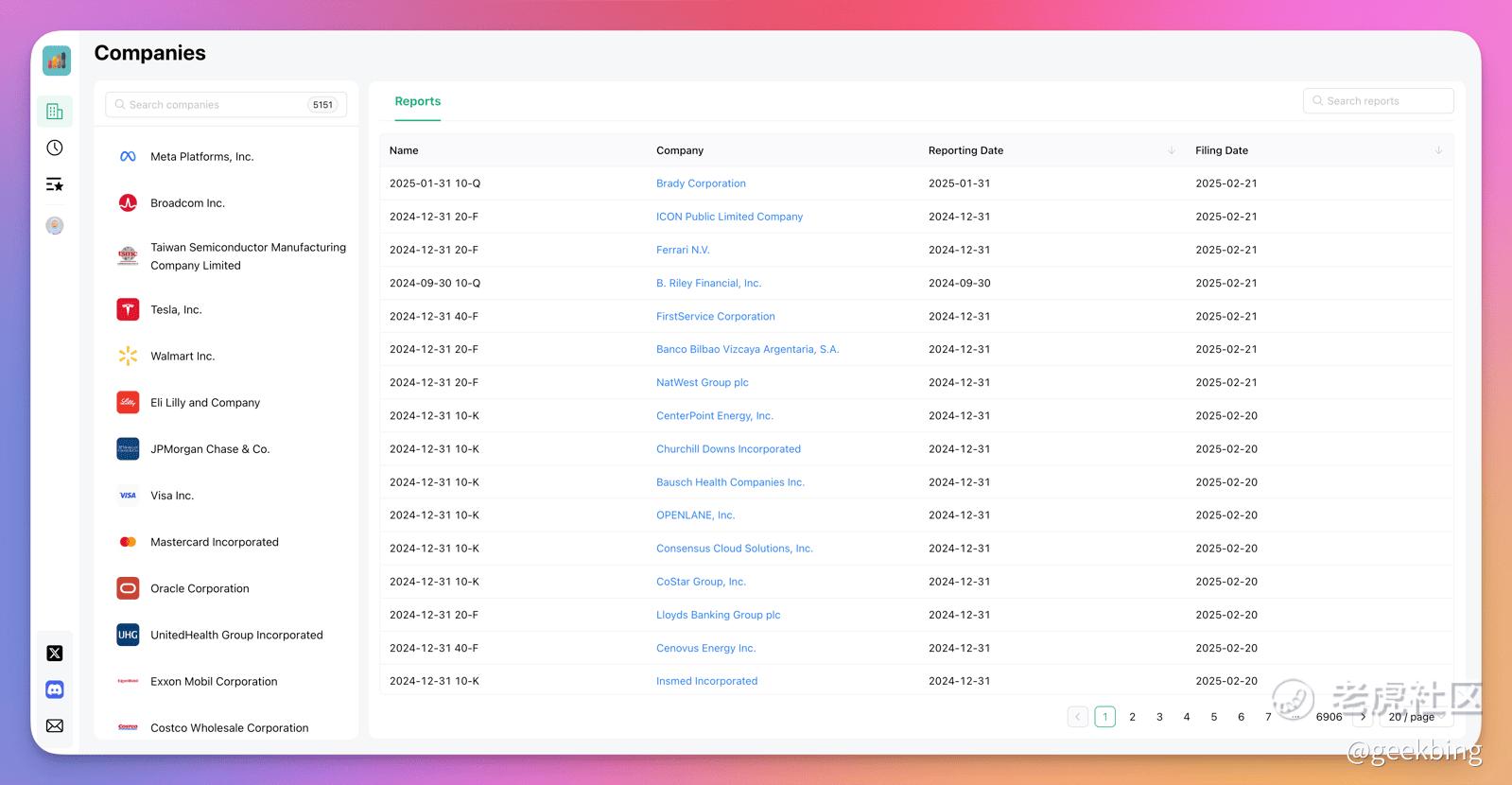The width and height of the screenshot is (1512, 785).
Task: Select Oracle Corporation in company list
Action: 200,588
